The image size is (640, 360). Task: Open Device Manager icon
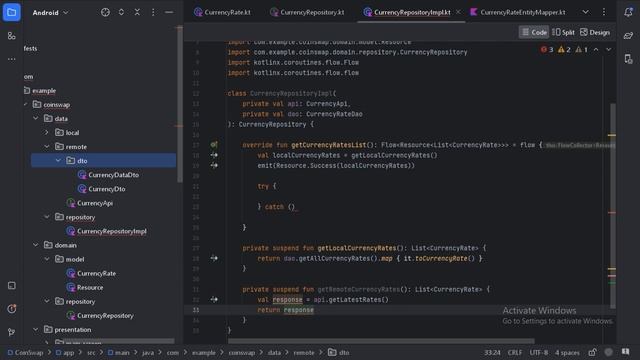coord(628,59)
